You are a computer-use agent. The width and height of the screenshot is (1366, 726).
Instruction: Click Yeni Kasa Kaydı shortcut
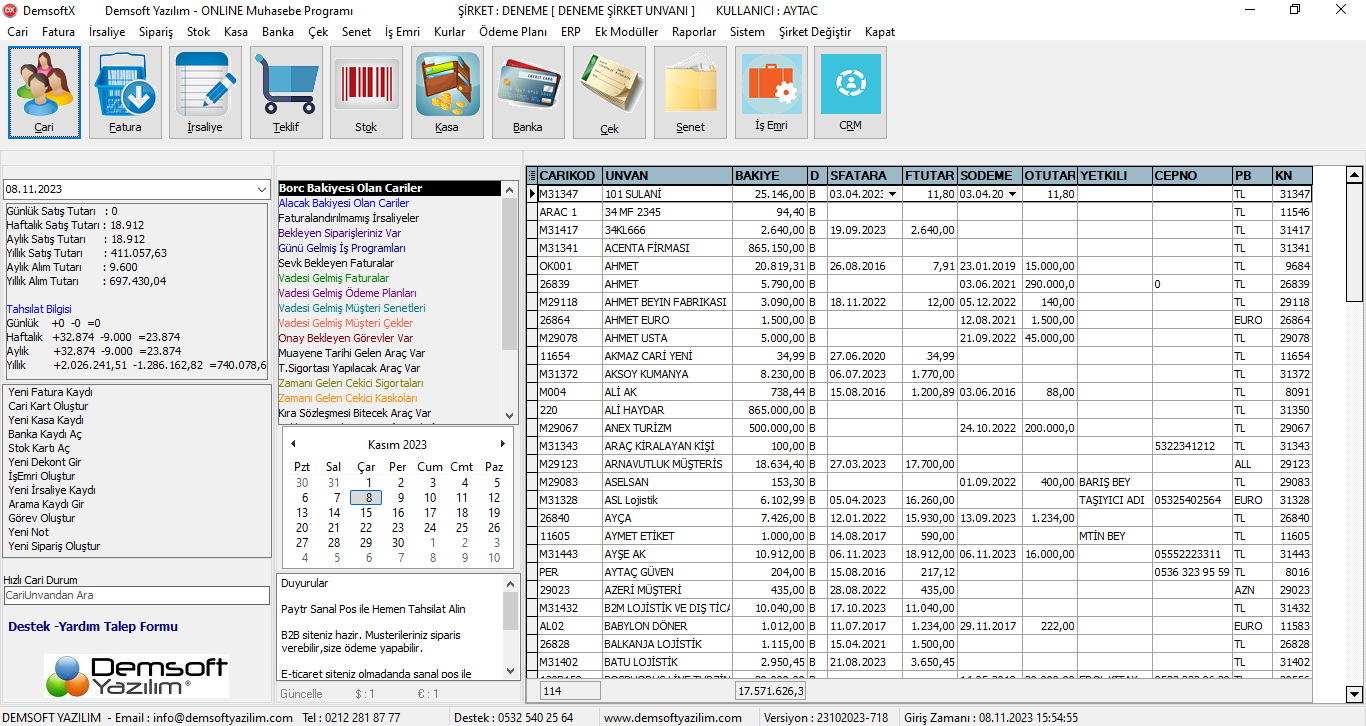pyautogui.click(x=46, y=420)
